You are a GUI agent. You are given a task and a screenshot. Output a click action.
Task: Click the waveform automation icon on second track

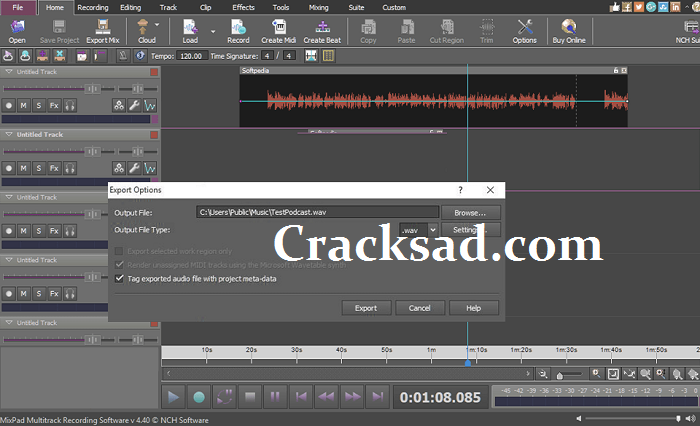point(150,168)
